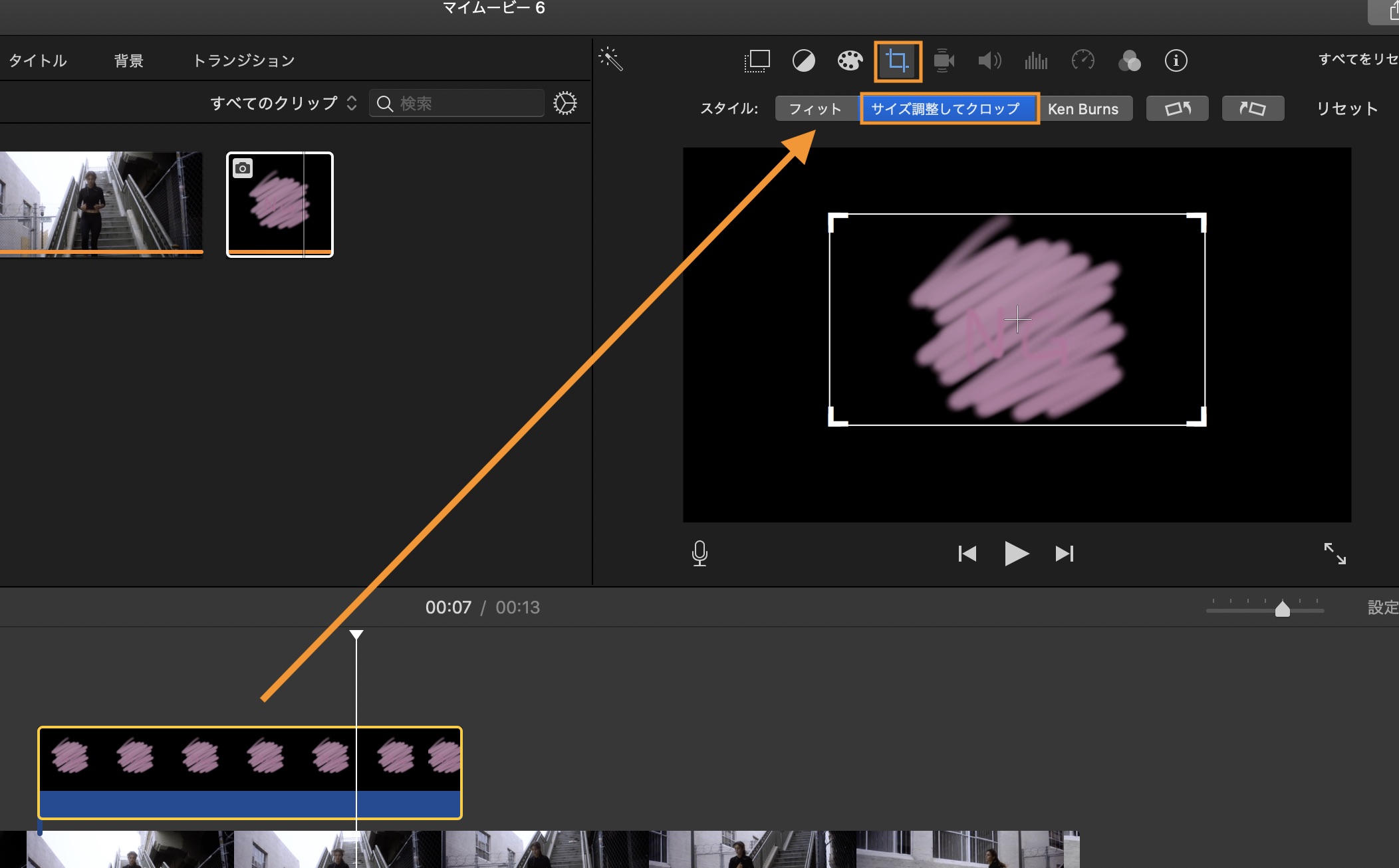Click the bottom-right crop corner handle
Image resolution: width=1399 pixels, height=868 pixels.
tap(1197, 417)
